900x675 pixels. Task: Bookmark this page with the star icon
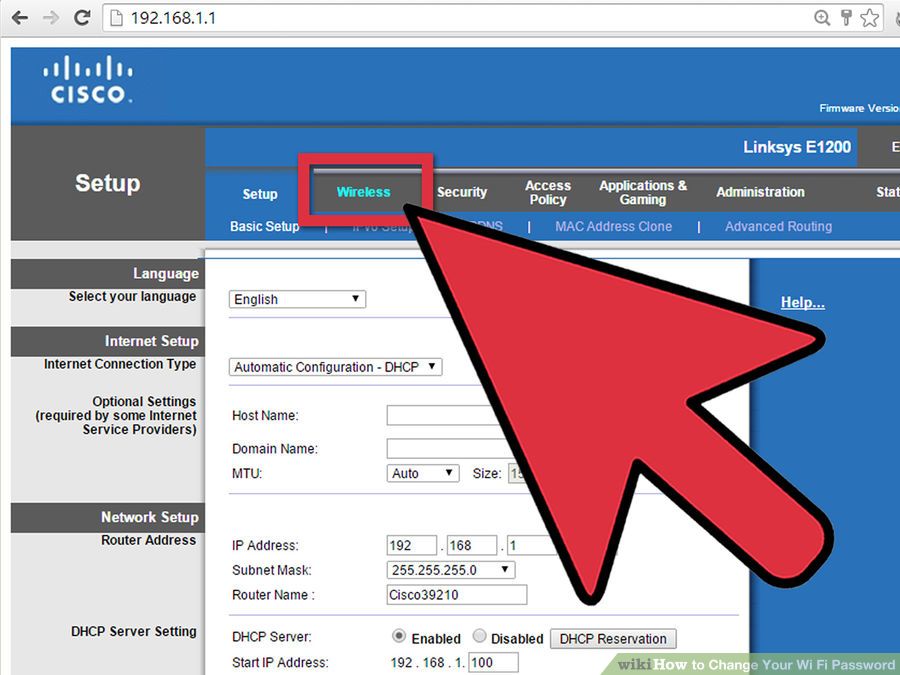[869, 18]
